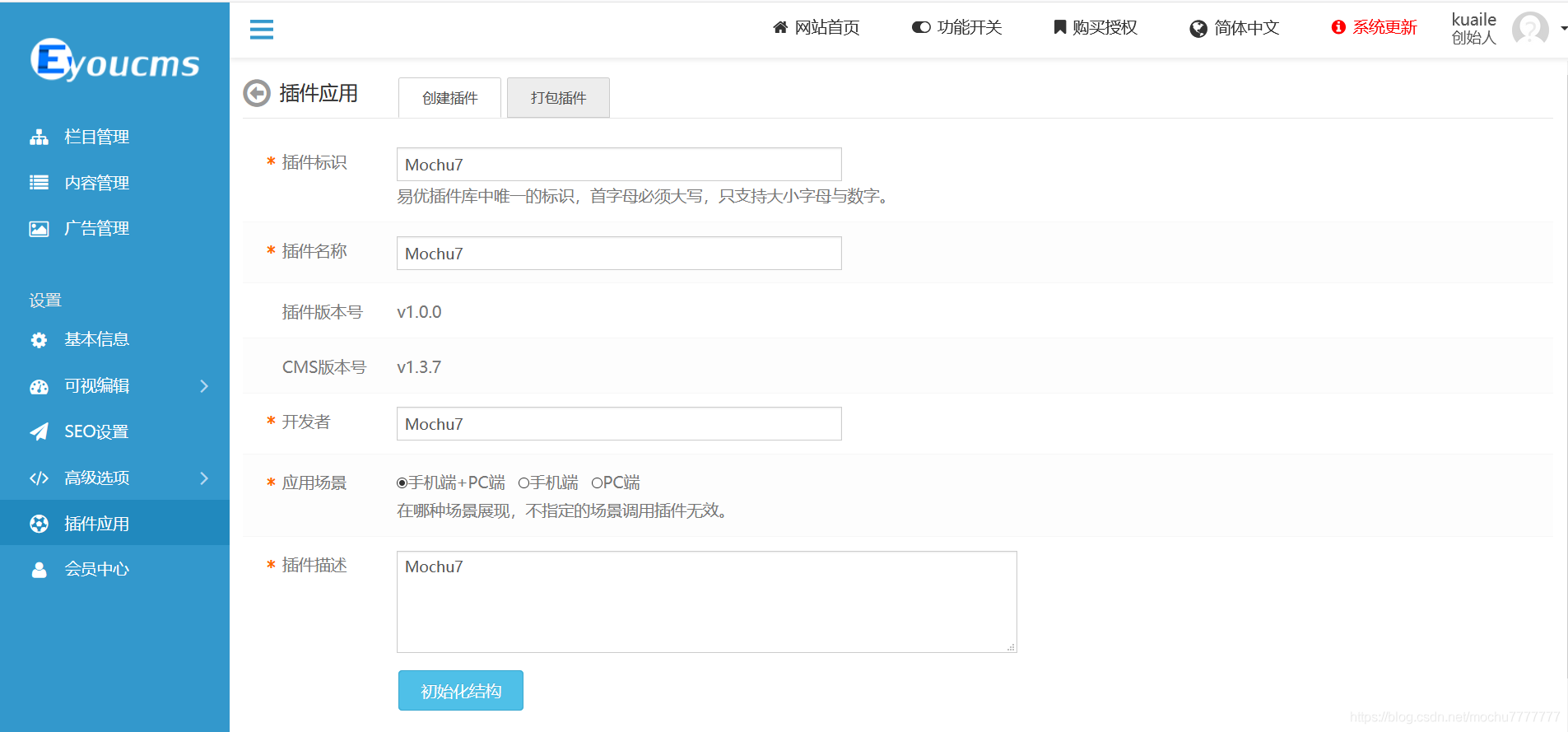Select the 手机端+PC端 radio option
1568x732 pixels.
coord(402,483)
